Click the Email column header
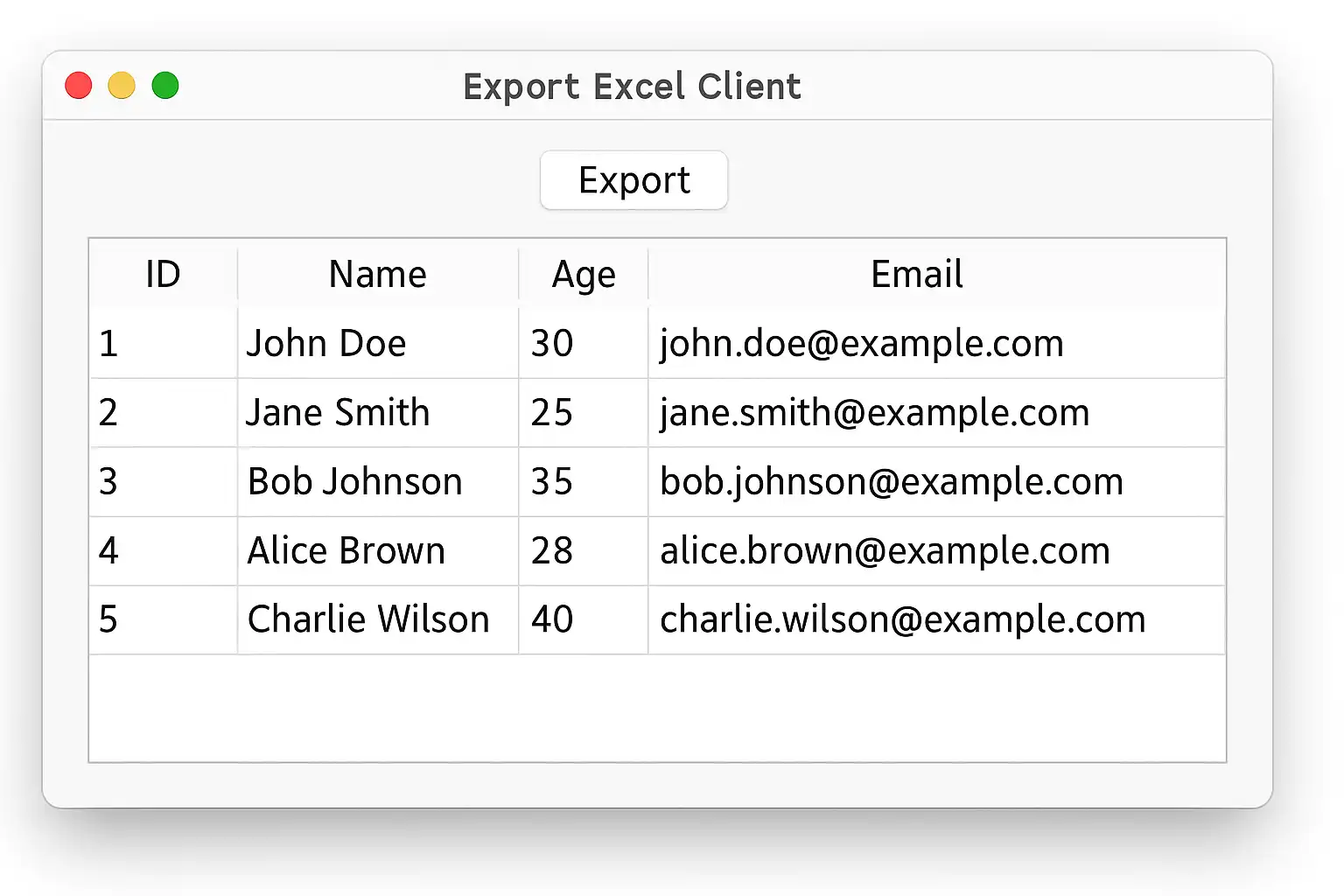The height and width of the screenshot is (896, 1344). 917,275
